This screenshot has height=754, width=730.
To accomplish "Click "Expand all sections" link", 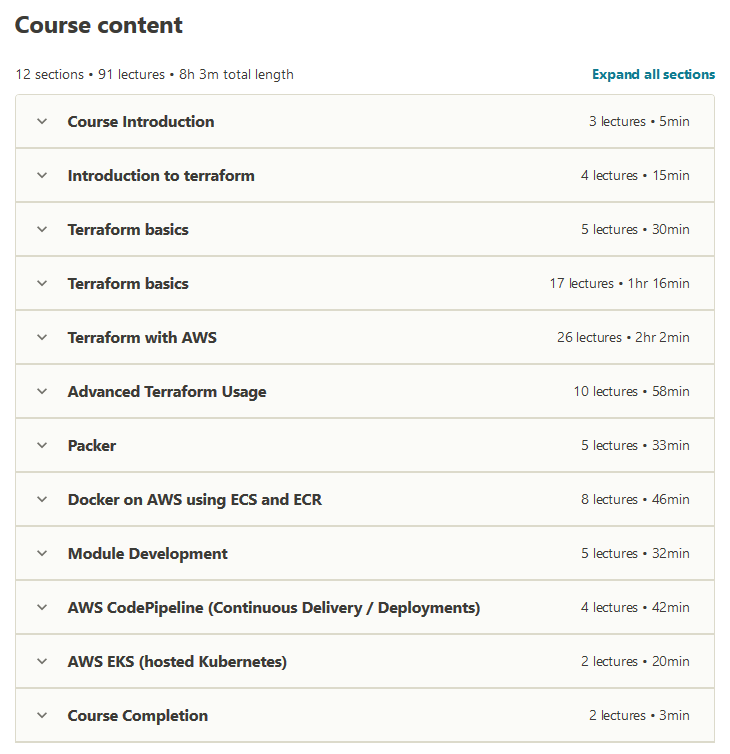I will click(653, 74).
